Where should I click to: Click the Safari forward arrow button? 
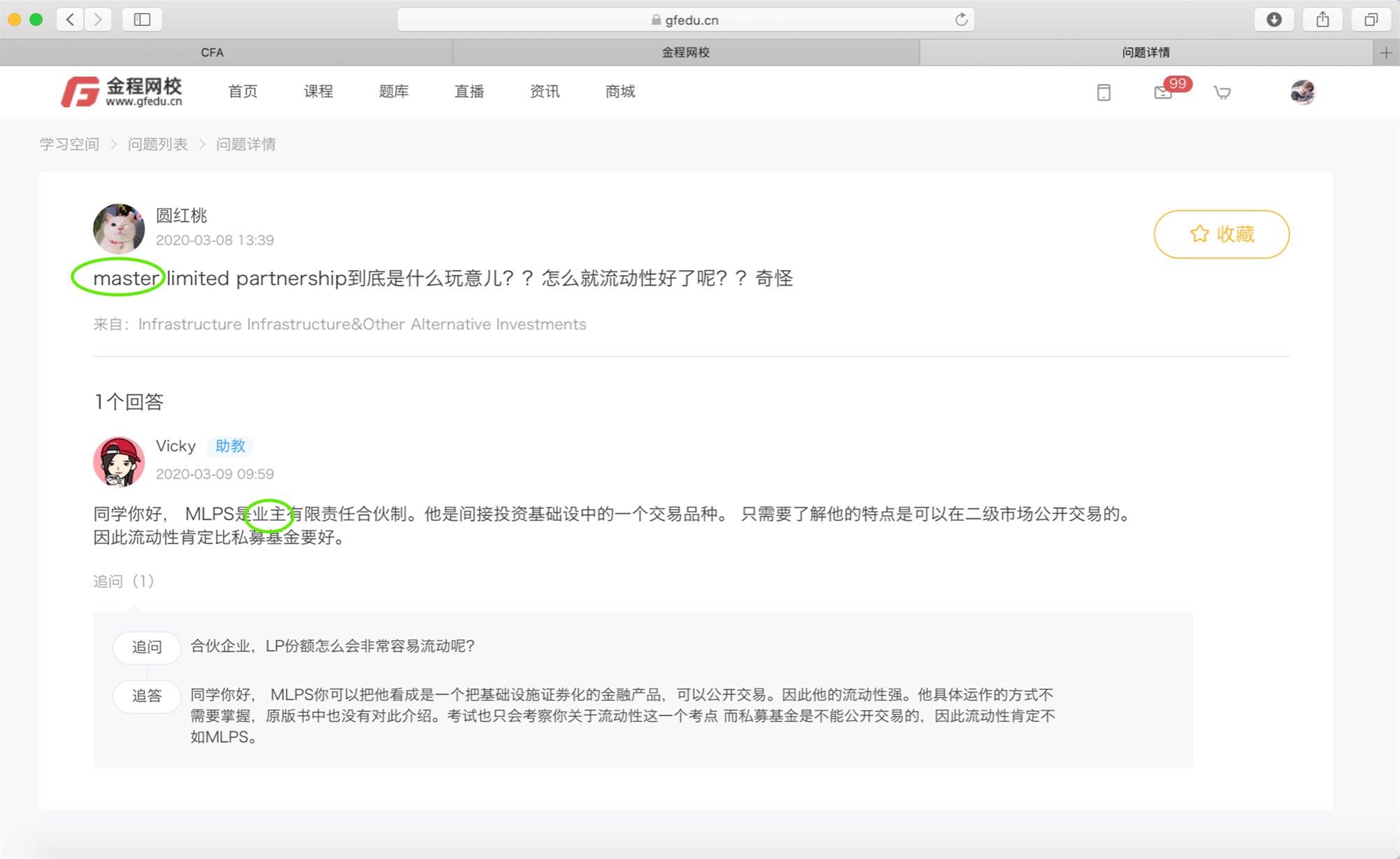point(98,20)
